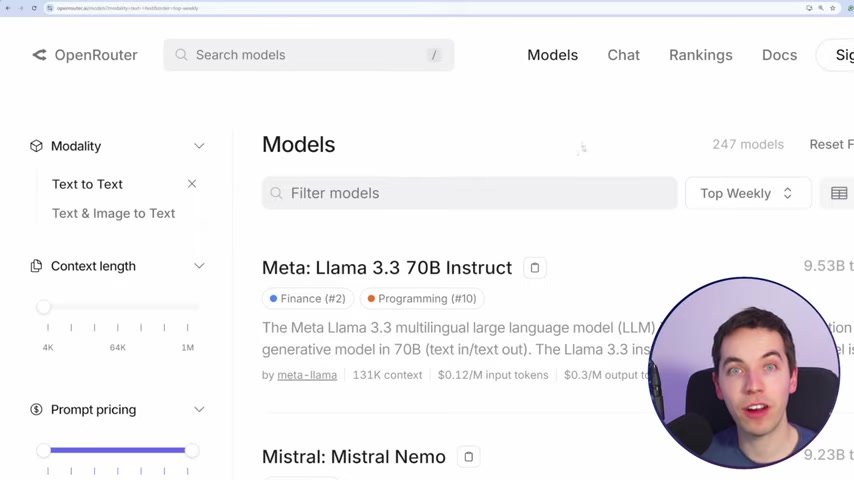Click the OpenRouter logo icon
This screenshot has width=854, height=480.
click(x=39, y=54)
